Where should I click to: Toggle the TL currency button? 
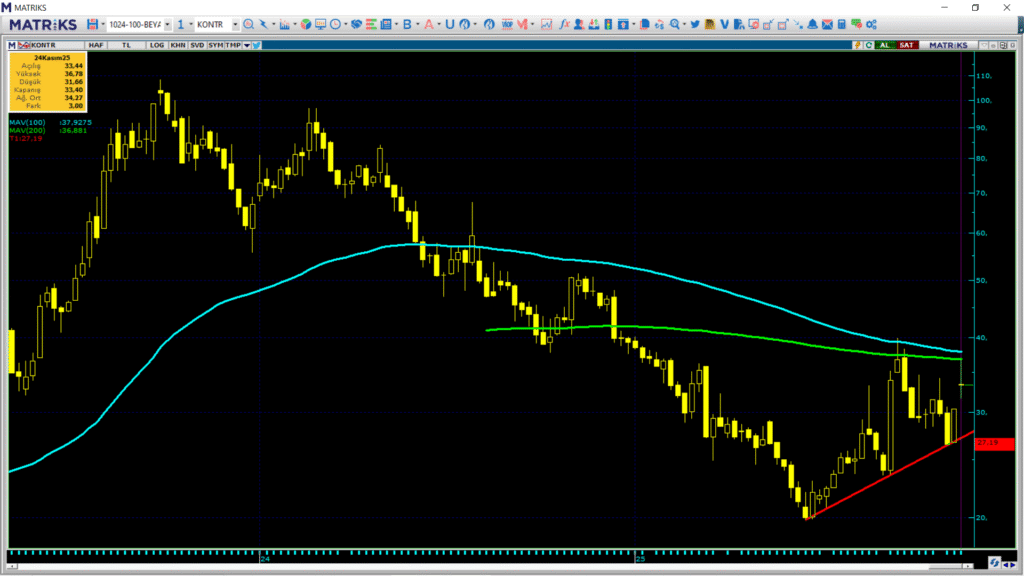[127, 45]
